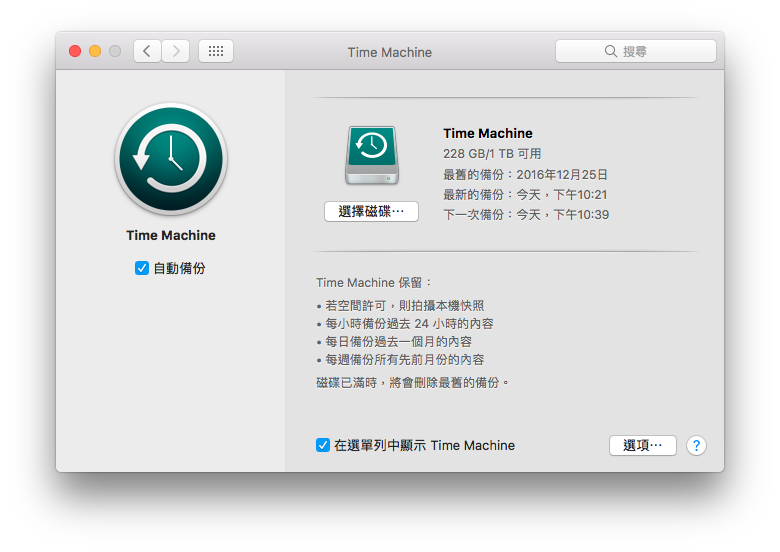Minimize window using the yellow button
The height and width of the screenshot is (552, 780).
tap(95, 51)
